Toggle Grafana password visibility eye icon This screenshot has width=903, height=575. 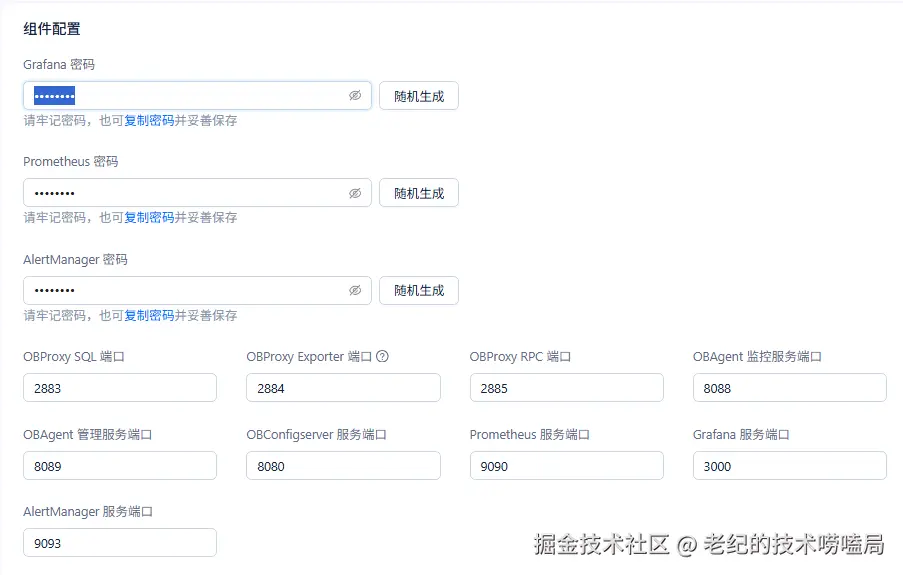click(x=355, y=96)
